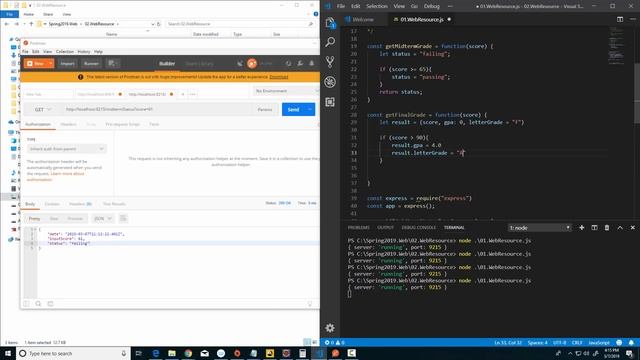Open the Selection menu in VS Code

coord(376,6)
